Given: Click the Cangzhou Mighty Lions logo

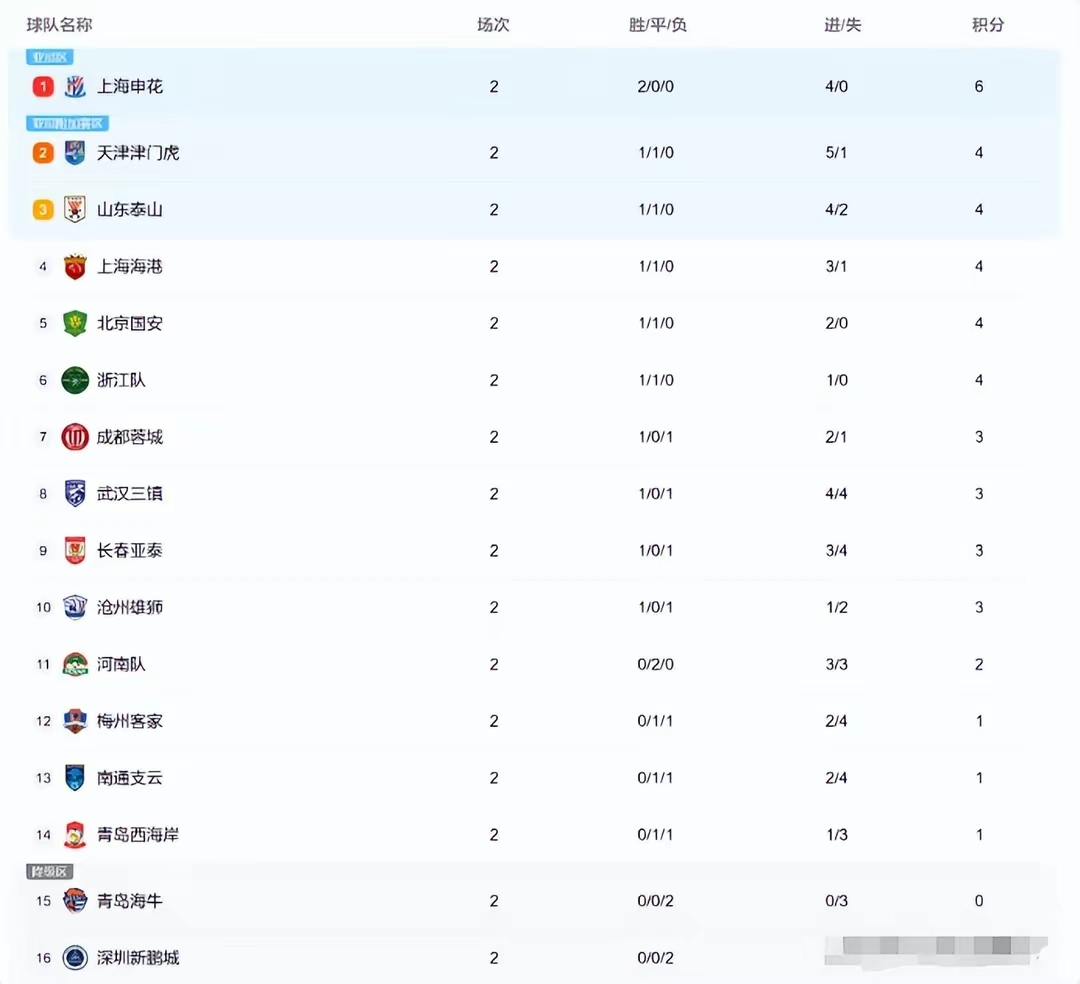Looking at the screenshot, I should click(75, 607).
